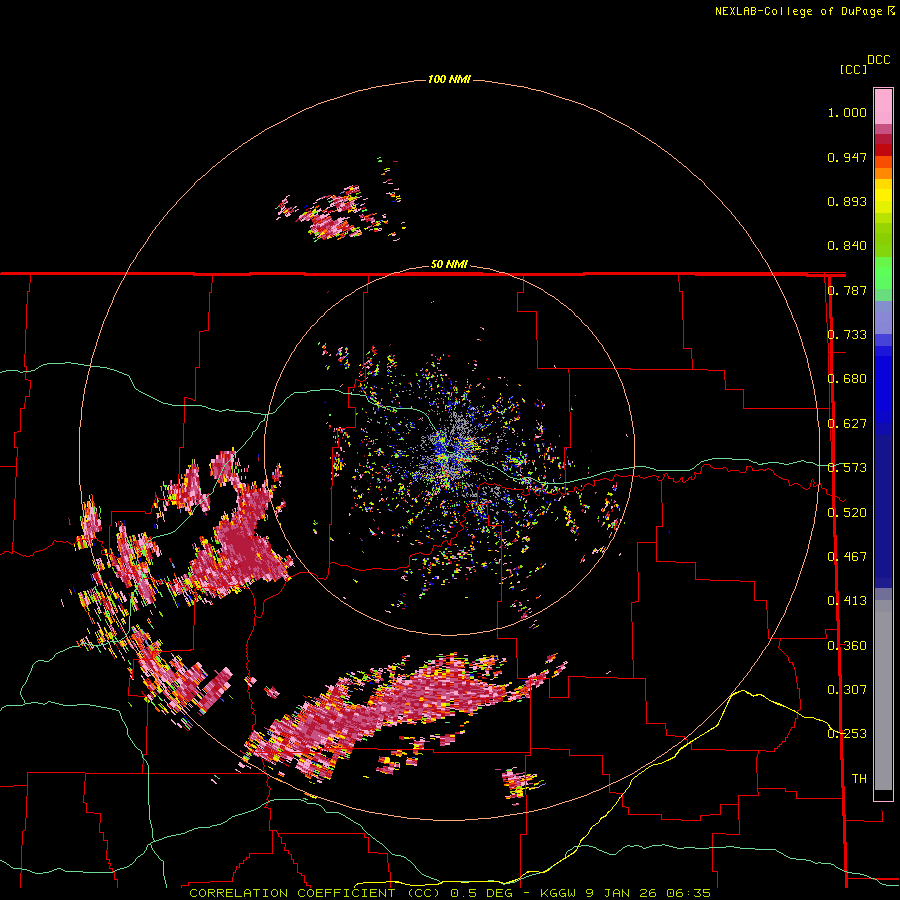
Task: Pick the gray lower segment of the color bar
Action: [883, 695]
